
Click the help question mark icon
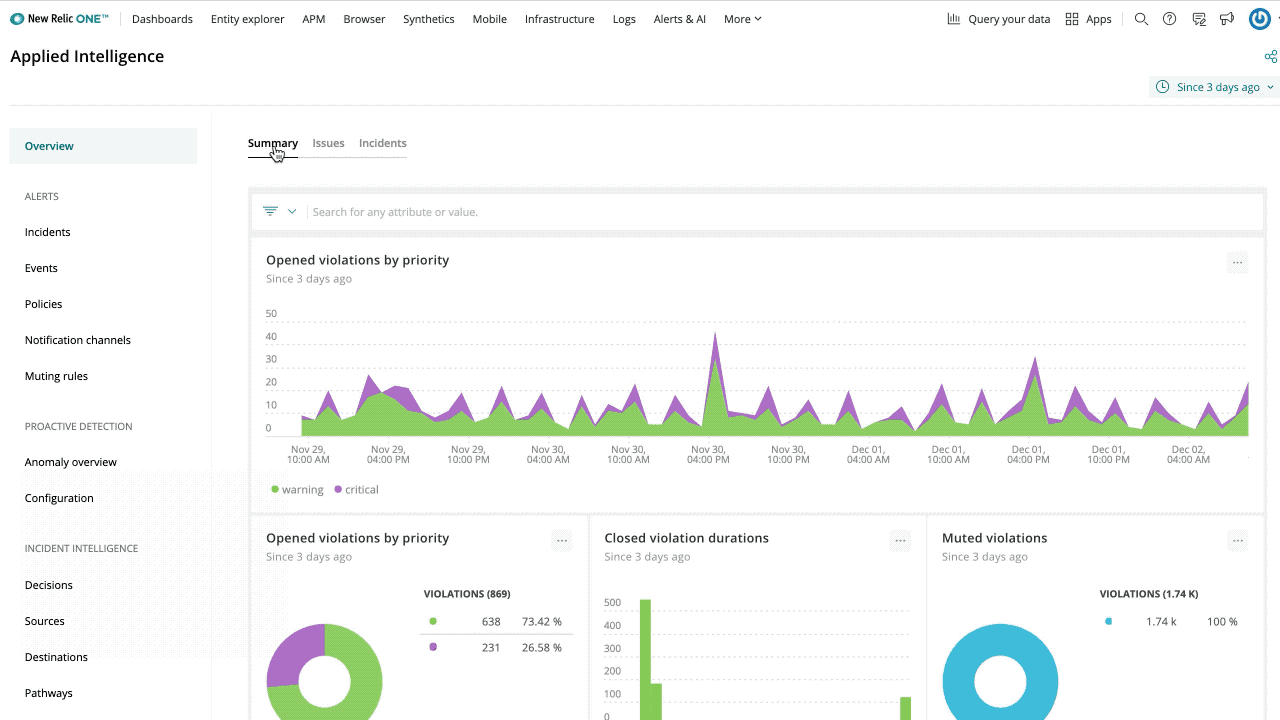coord(1169,19)
